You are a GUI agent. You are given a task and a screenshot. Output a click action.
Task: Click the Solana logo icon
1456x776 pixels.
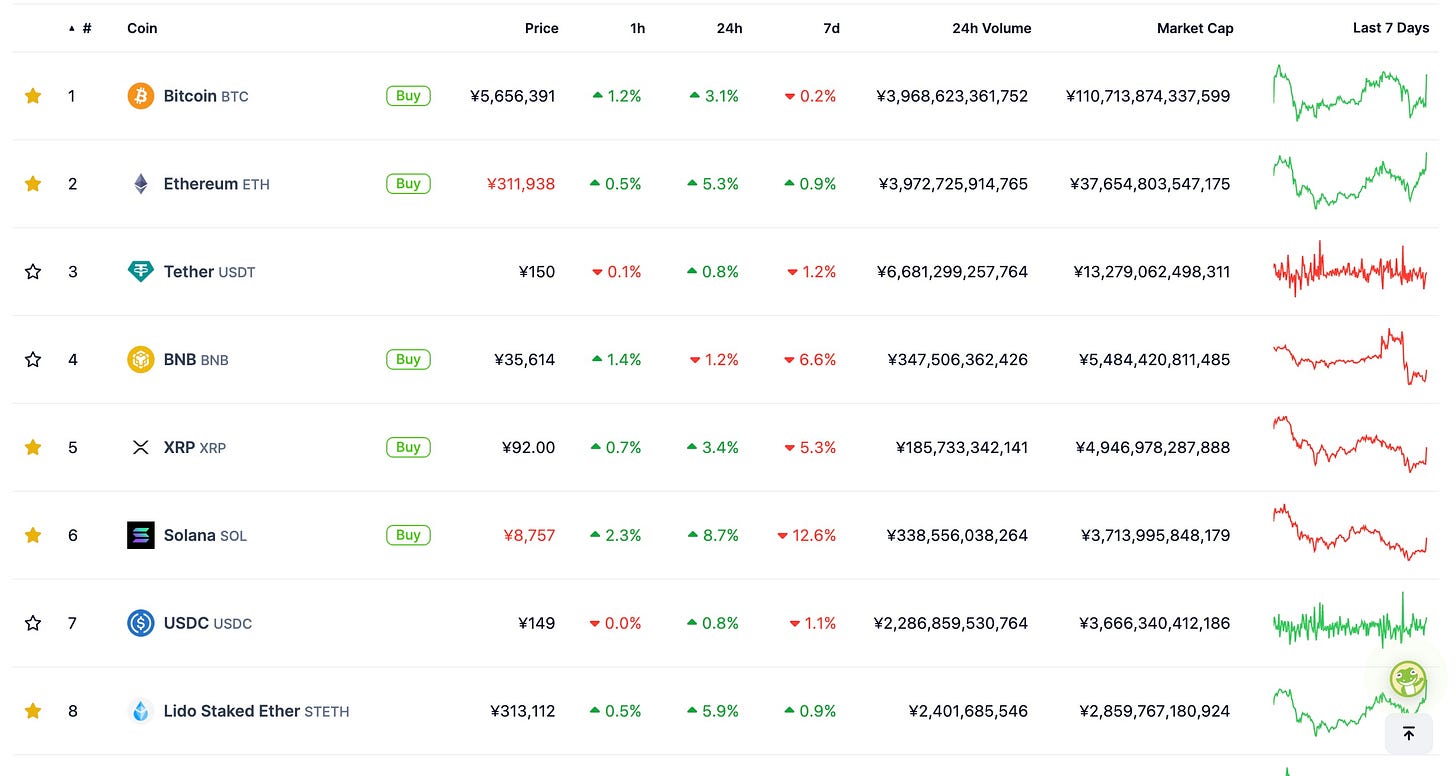coord(141,535)
